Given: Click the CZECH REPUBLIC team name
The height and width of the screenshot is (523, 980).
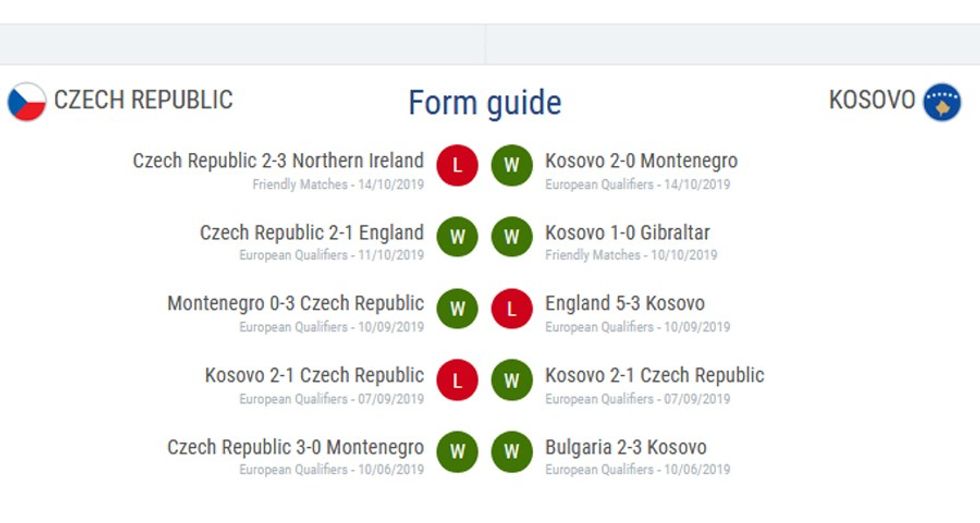Looking at the screenshot, I should [143, 100].
